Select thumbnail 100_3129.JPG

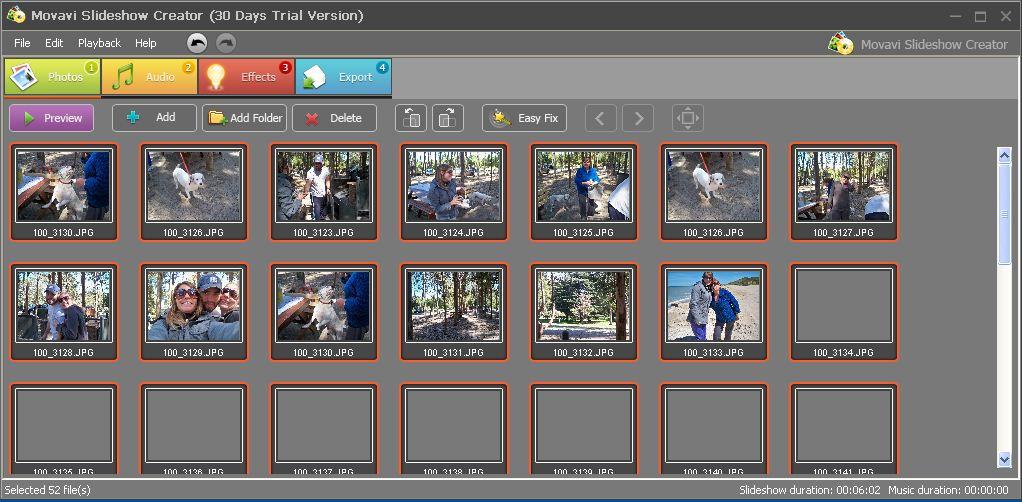(x=194, y=306)
